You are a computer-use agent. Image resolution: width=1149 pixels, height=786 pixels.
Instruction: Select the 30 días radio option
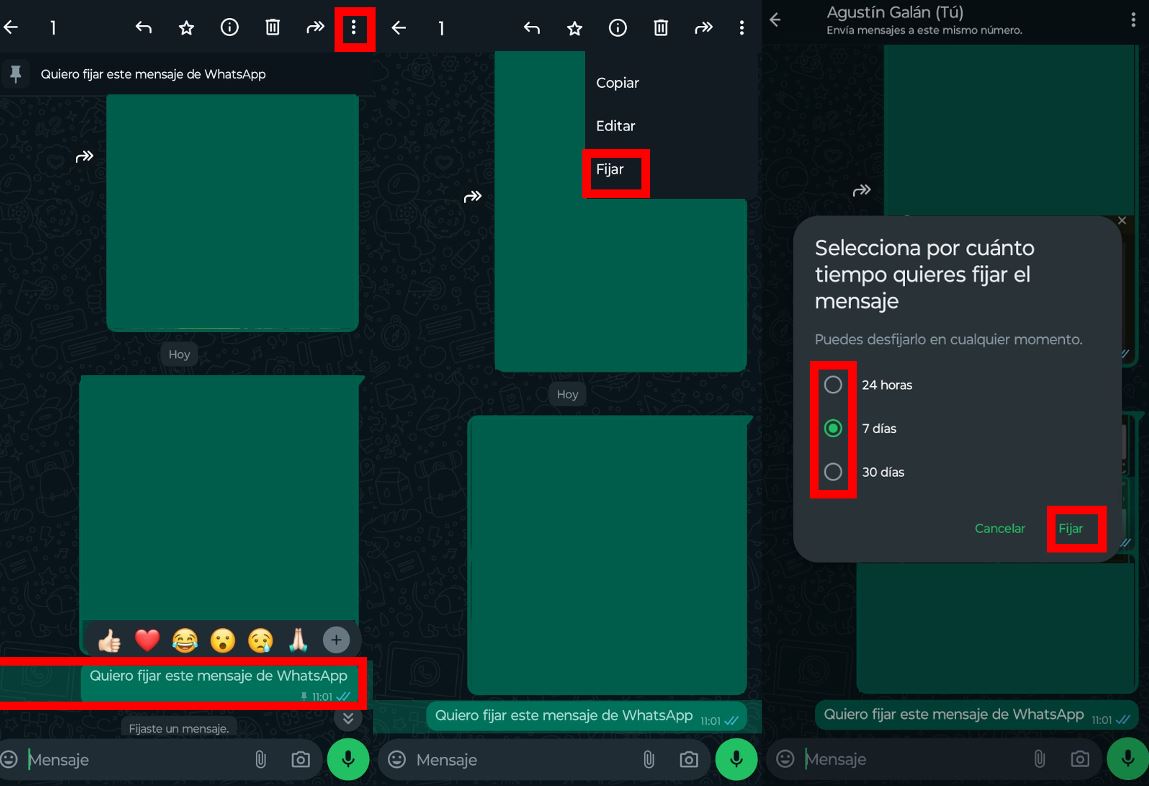coord(833,472)
